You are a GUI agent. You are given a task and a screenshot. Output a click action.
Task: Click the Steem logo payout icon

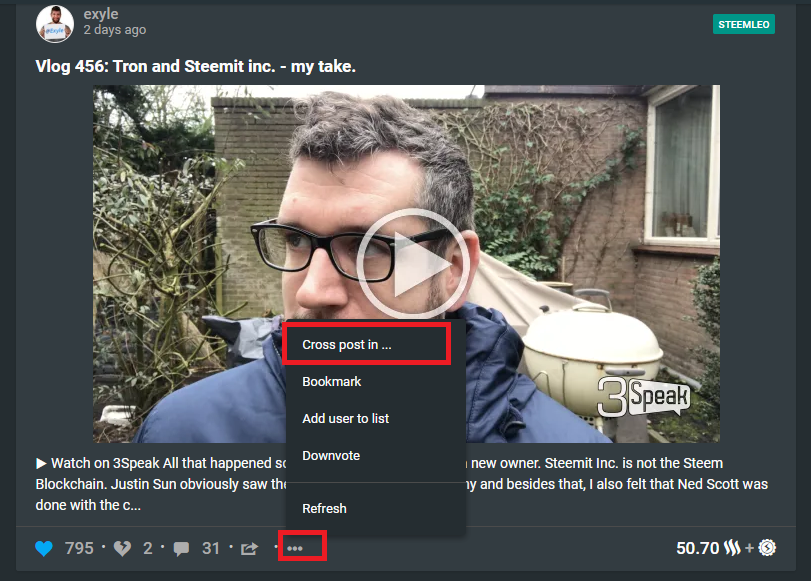[x=732, y=547]
